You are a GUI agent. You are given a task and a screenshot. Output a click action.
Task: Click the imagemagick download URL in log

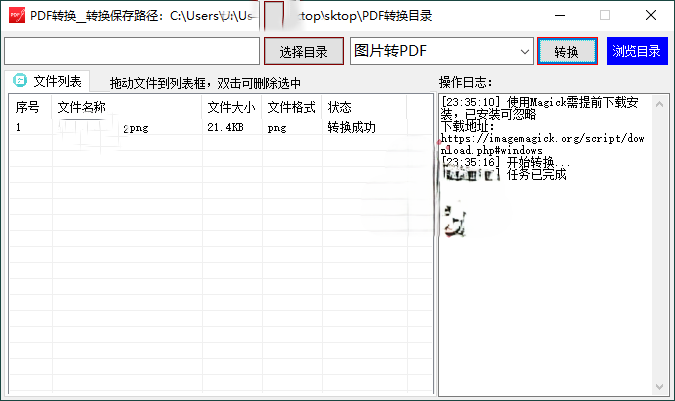click(542, 145)
